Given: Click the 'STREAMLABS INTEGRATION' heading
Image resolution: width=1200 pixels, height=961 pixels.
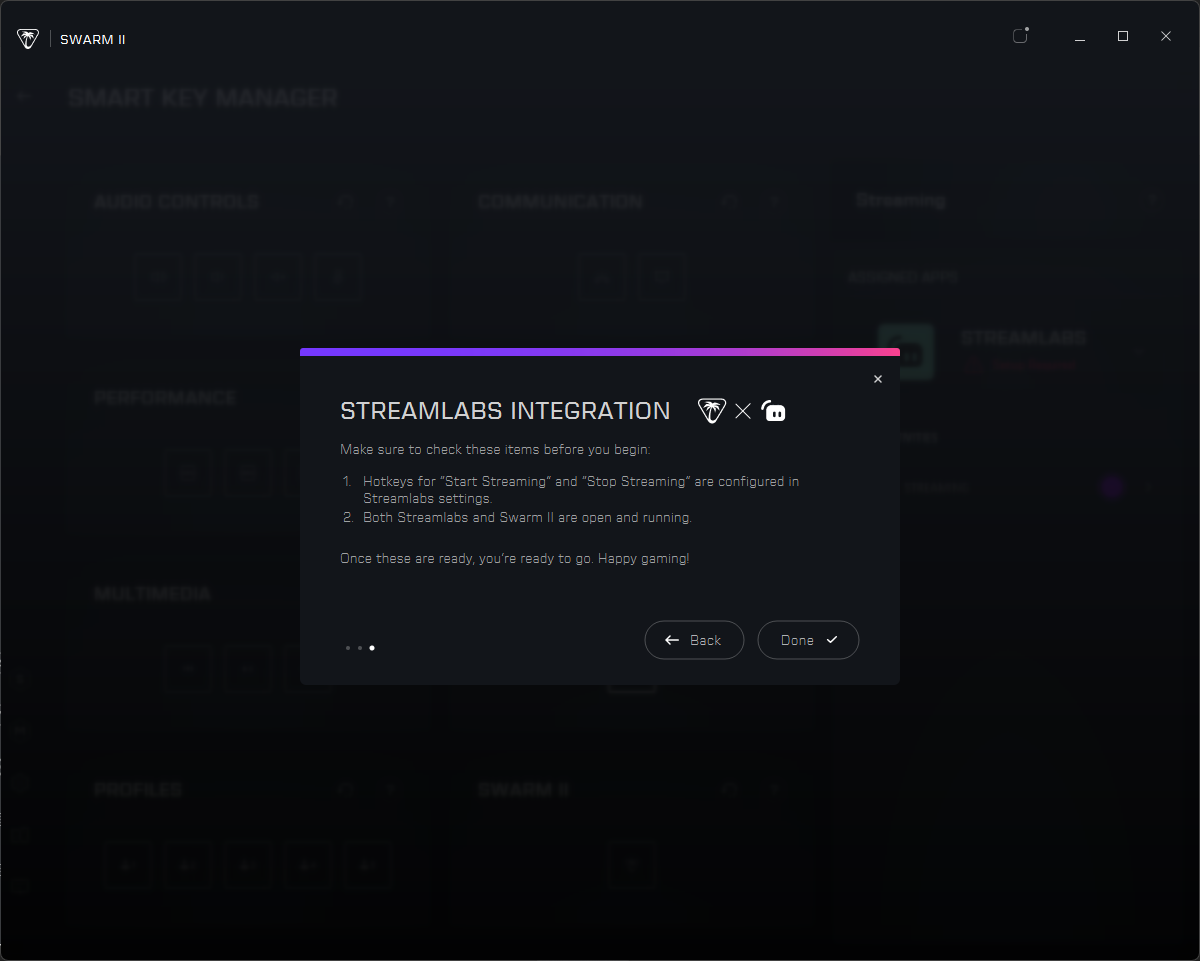Looking at the screenshot, I should 505,411.
